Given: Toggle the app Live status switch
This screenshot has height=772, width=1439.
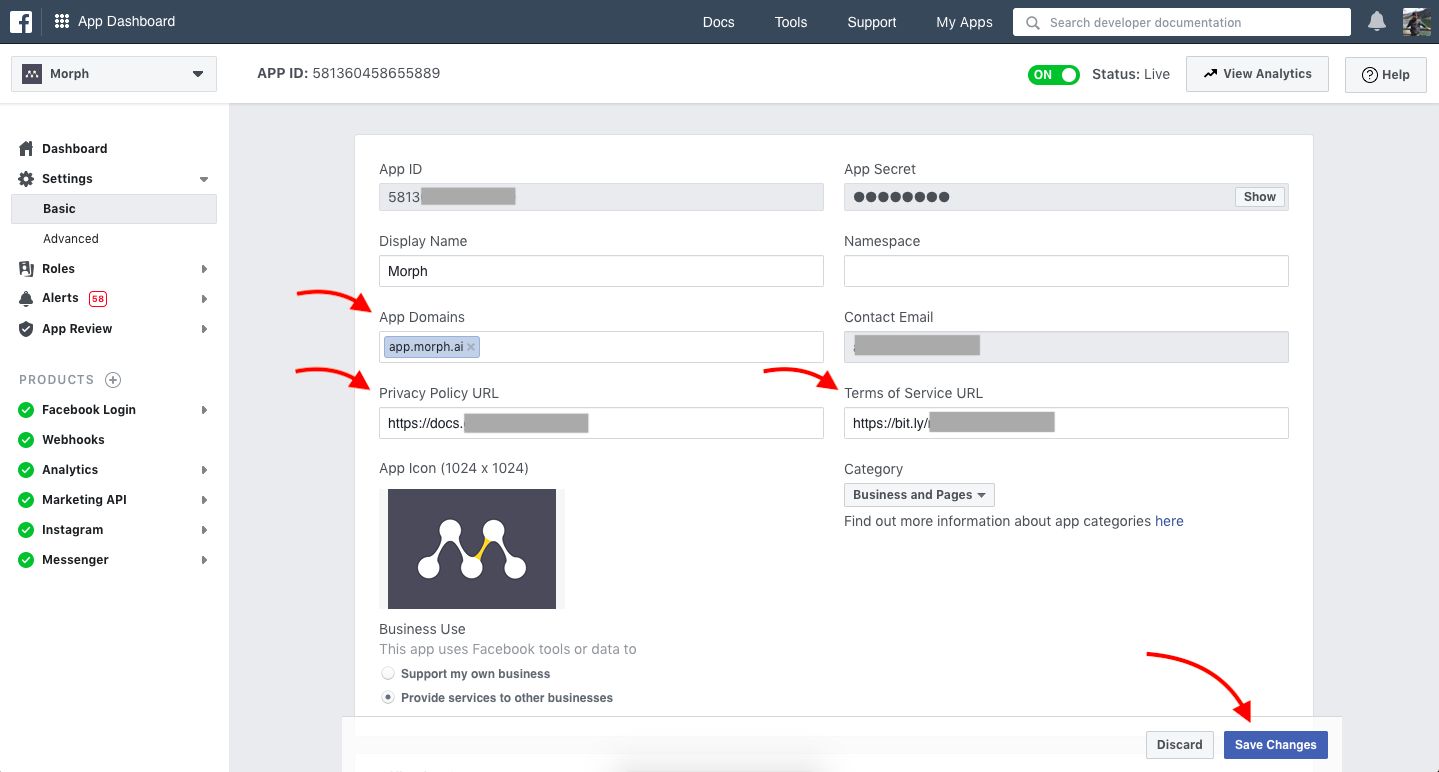Looking at the screenshot, I should (1054, 74).
